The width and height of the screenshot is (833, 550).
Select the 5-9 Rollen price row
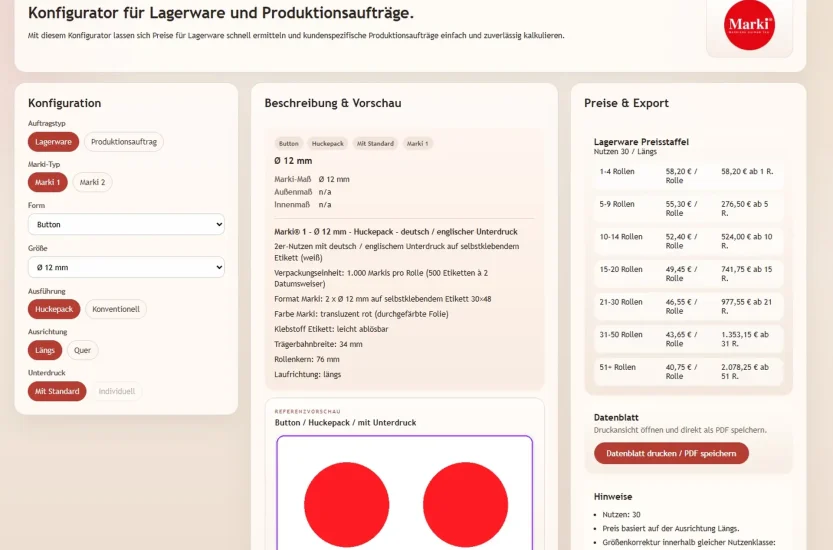[x=688, y=208]
